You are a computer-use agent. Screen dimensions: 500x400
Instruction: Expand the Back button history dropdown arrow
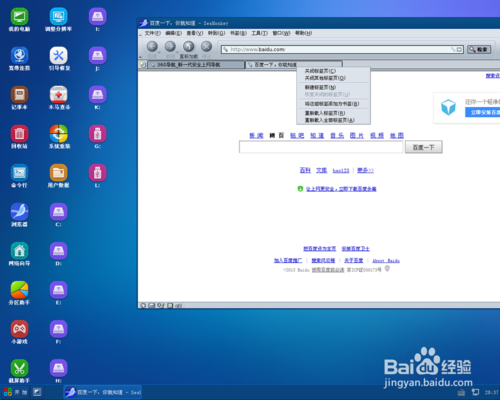(159, 52)
